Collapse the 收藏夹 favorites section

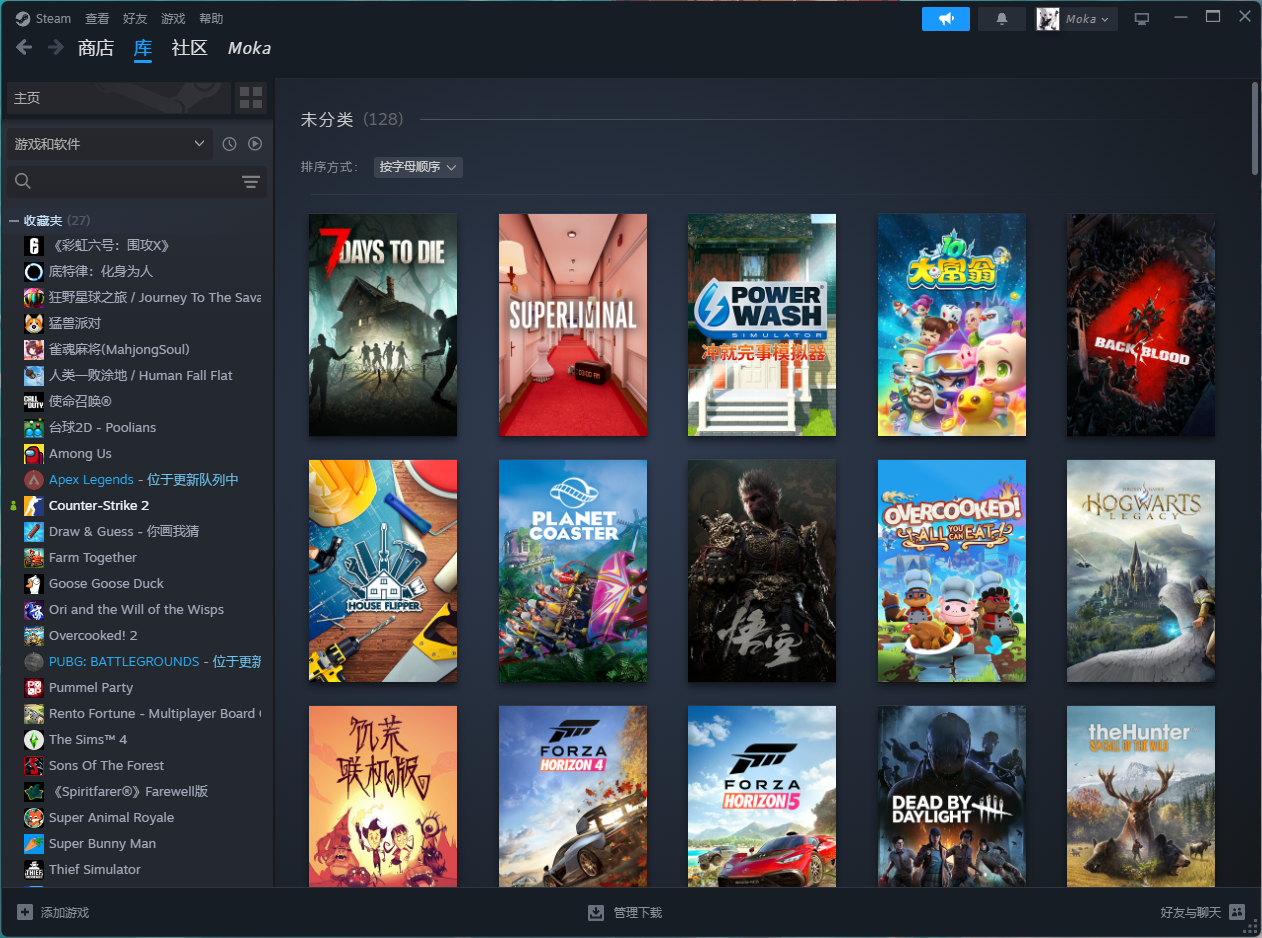[x=14, y=220]
